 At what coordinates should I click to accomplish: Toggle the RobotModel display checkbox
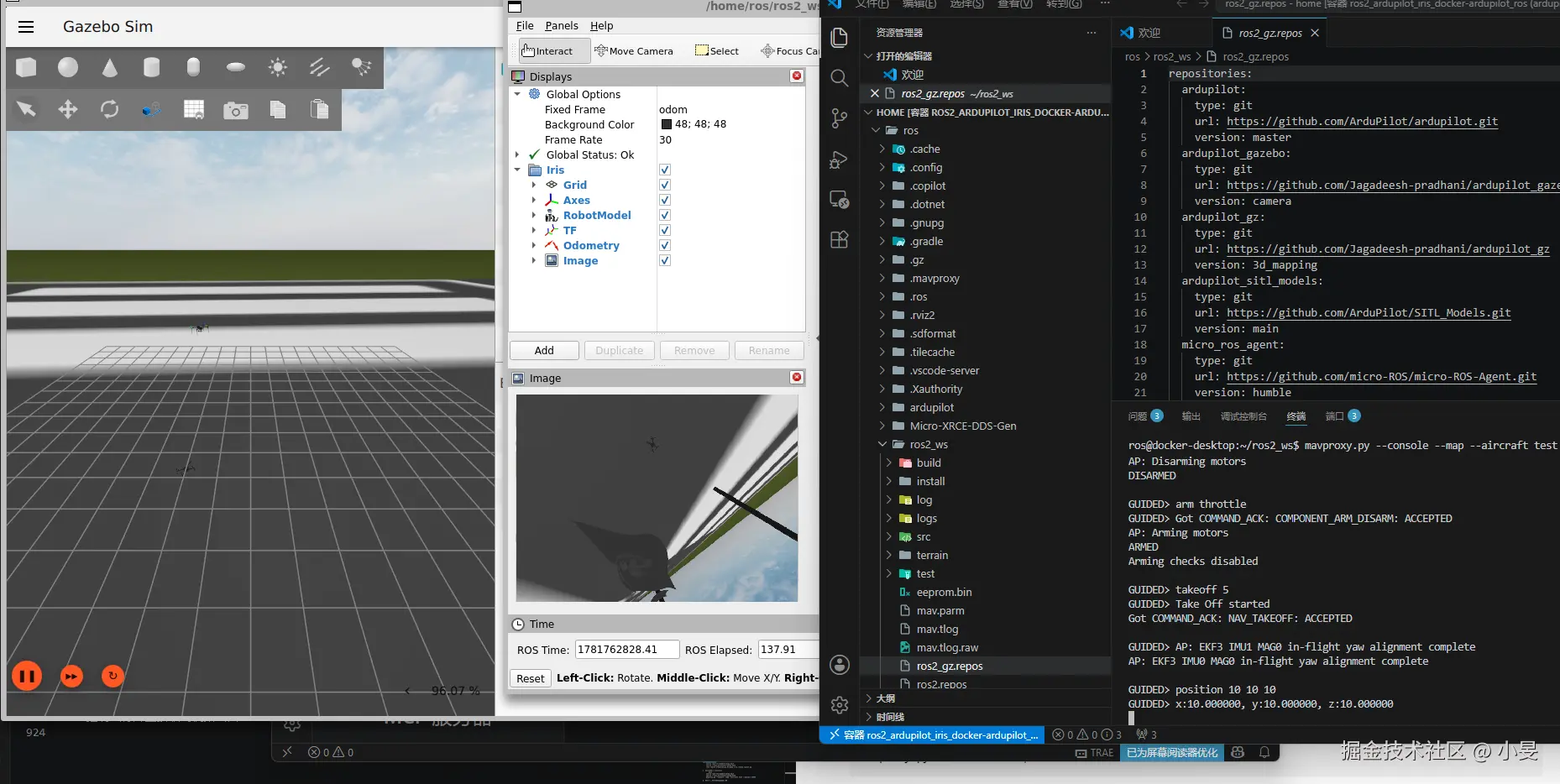point(665,216)
